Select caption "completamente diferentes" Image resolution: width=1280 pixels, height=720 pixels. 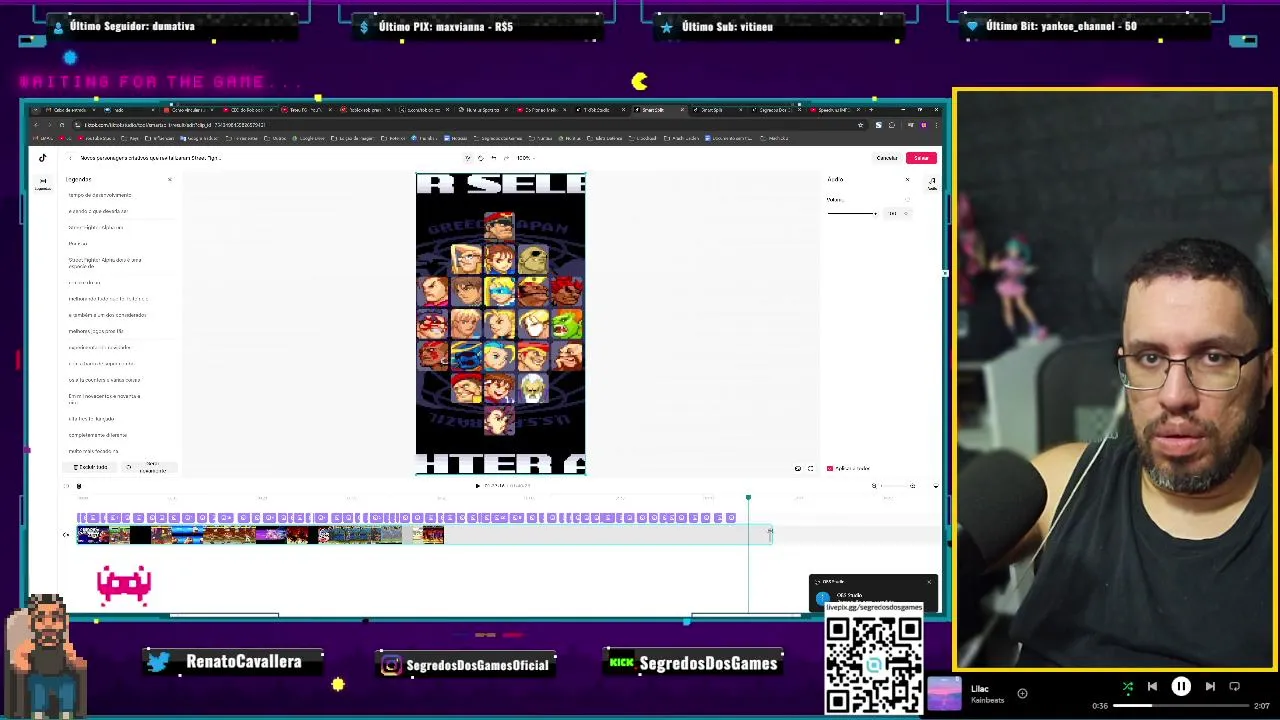pyautogui.click(x=98, y=435)
